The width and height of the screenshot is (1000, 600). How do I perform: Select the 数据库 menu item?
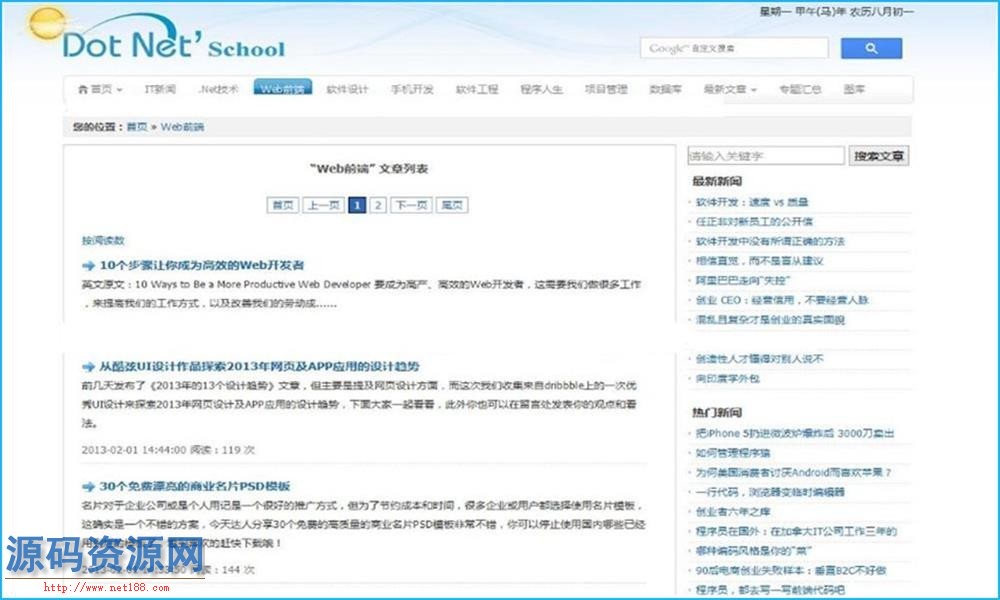pyautogui.click(x=665, y=90)
